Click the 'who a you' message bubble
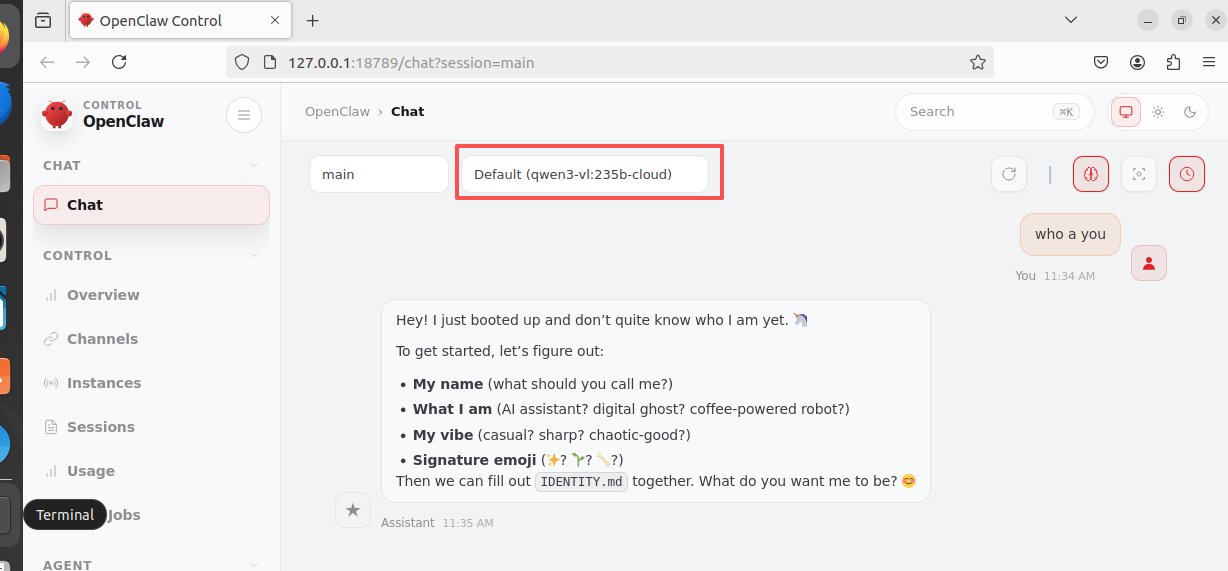The image size is (1228, 571). (x=1070, y=234)
